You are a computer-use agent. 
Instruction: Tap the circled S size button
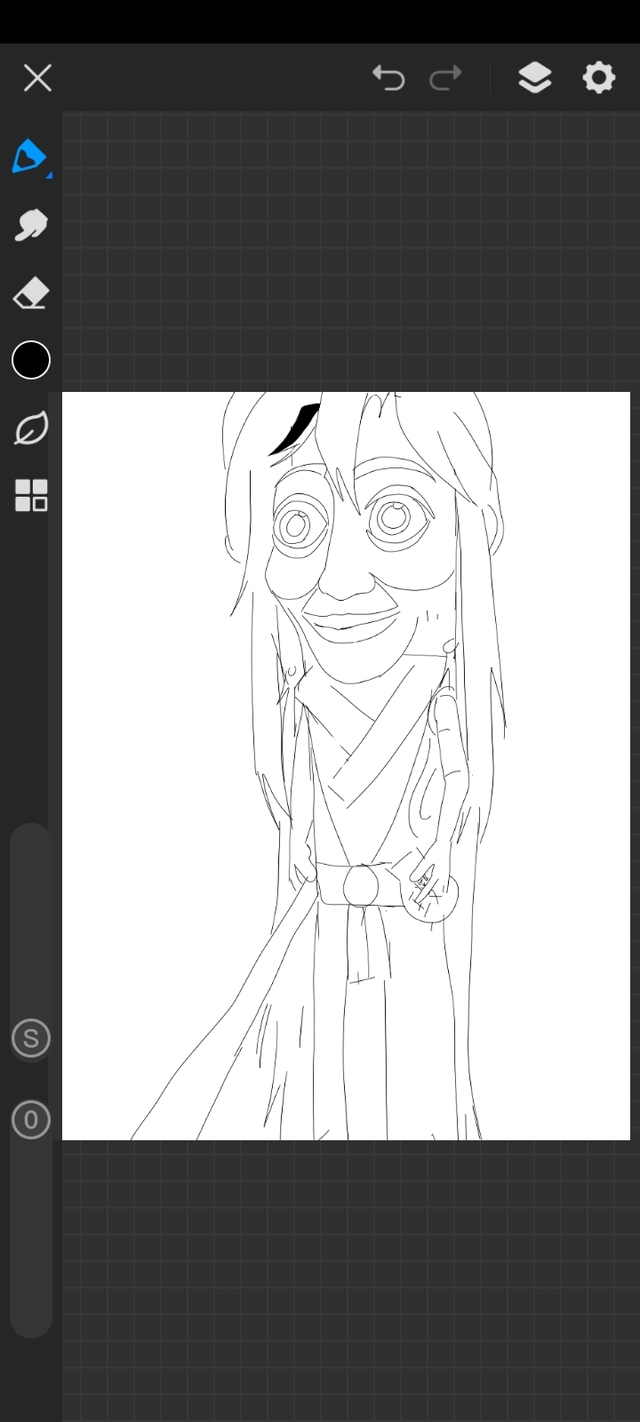[x=31, y=1038]
